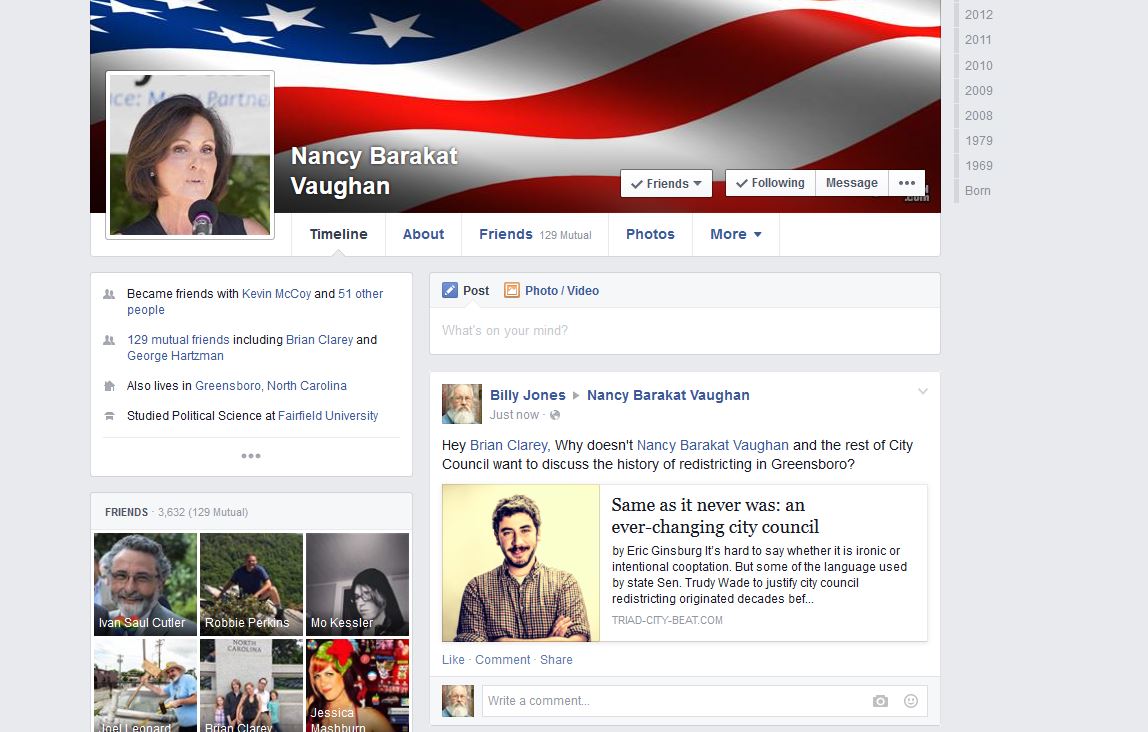Open Robbie Perkins' friend thumbnail
1148x732 pixels.
click(251, 584)
